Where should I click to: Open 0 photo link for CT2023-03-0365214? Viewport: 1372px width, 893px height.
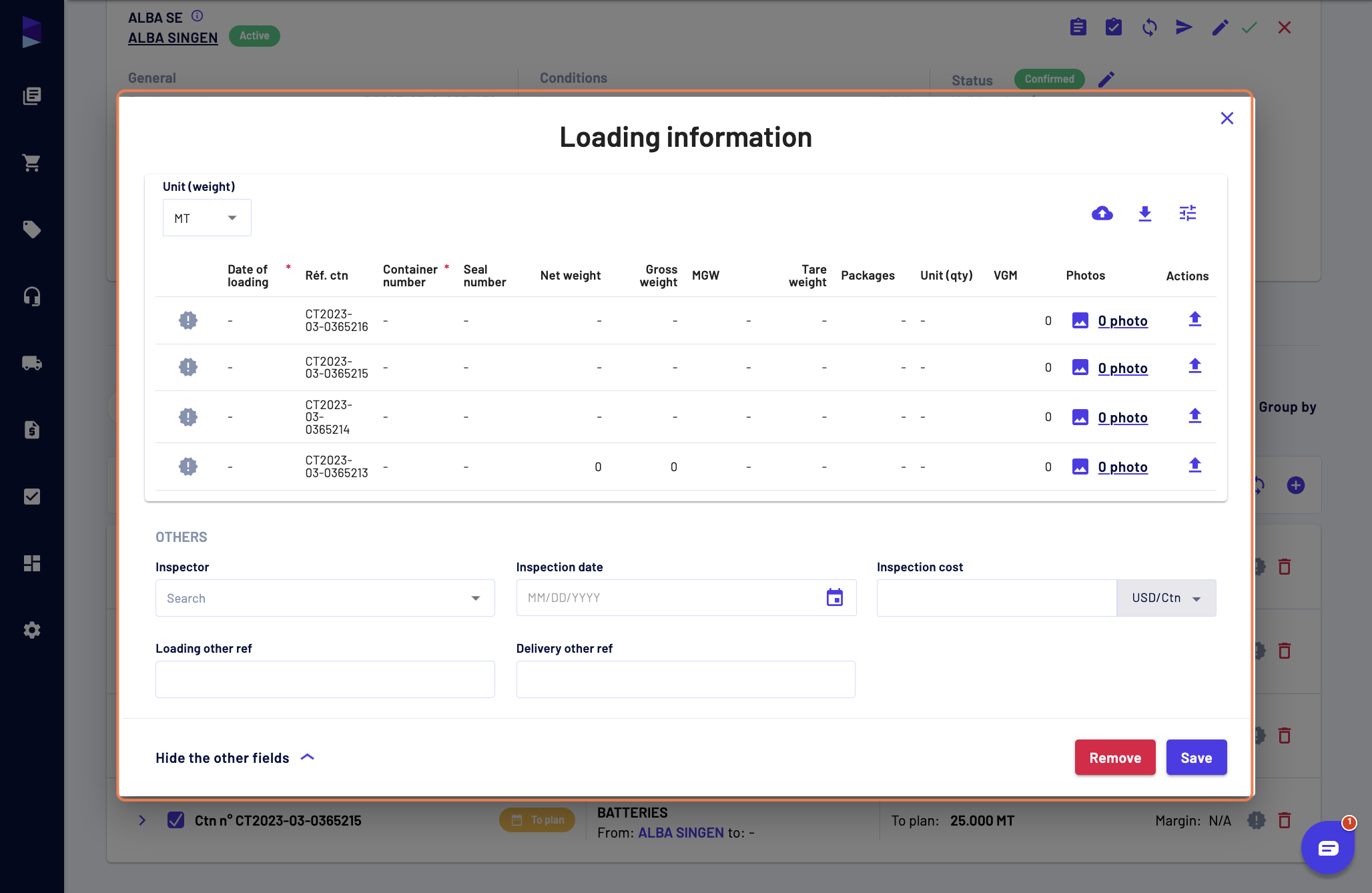[x=1122, y=418]
